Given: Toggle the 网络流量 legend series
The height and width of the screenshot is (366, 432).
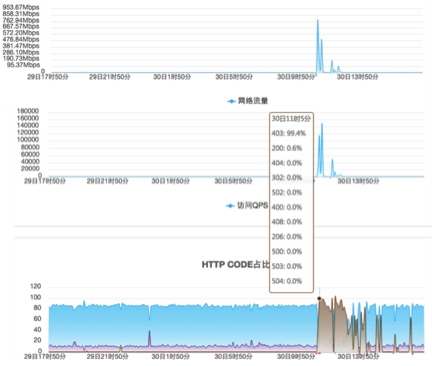Looking at the screenshot, I should coord(248,101).
